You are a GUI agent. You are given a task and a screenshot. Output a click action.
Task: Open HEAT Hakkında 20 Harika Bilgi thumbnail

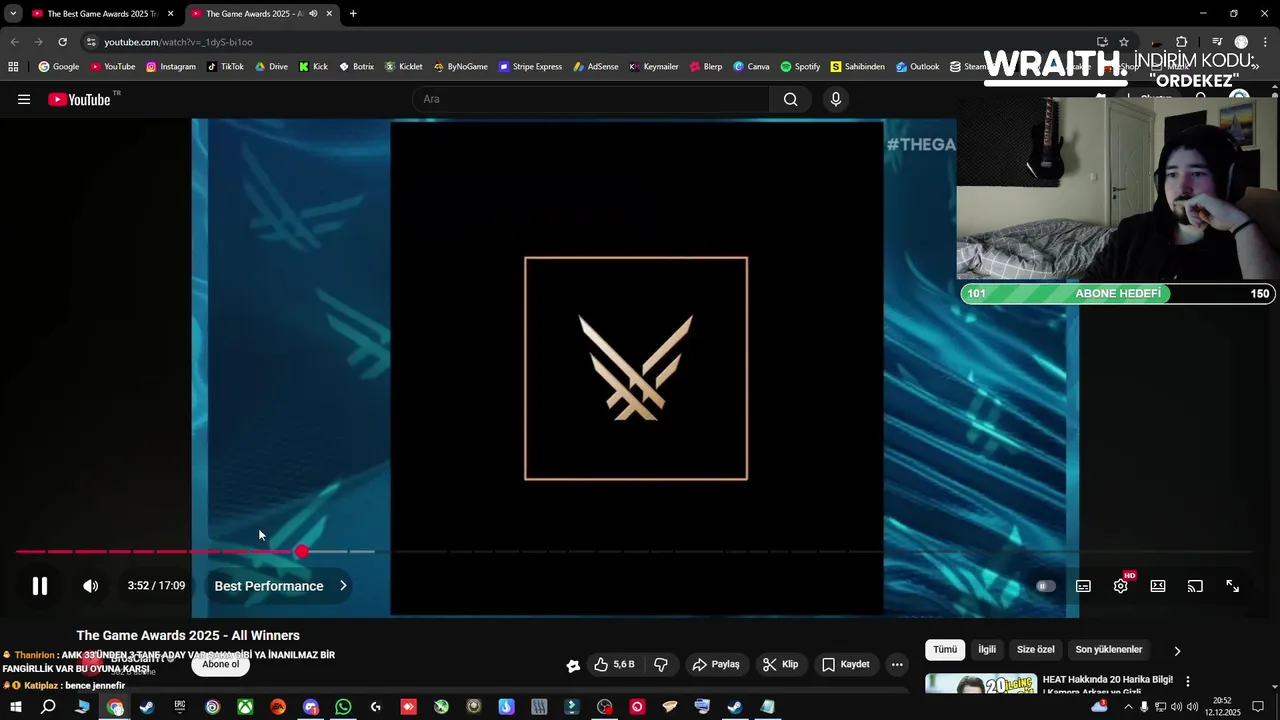coord(981,684)
